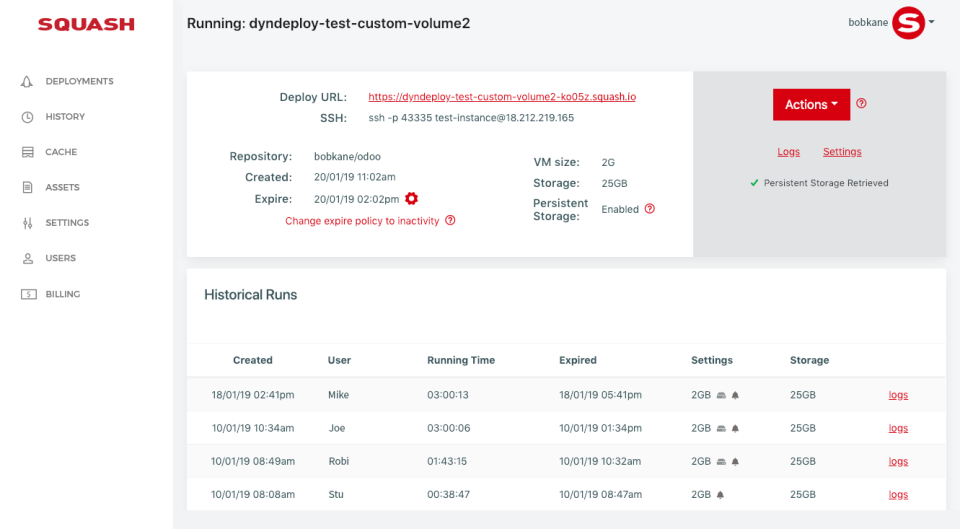Viewport: 960px width, 529px height.
Task: Click the Cache icon in sidebar
Action: pos(28,152)
